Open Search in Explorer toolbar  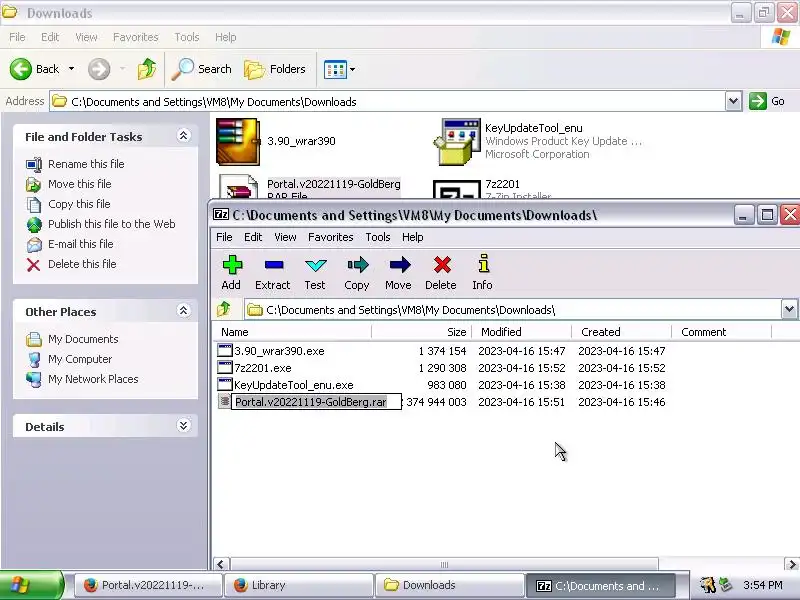[202, 68]
